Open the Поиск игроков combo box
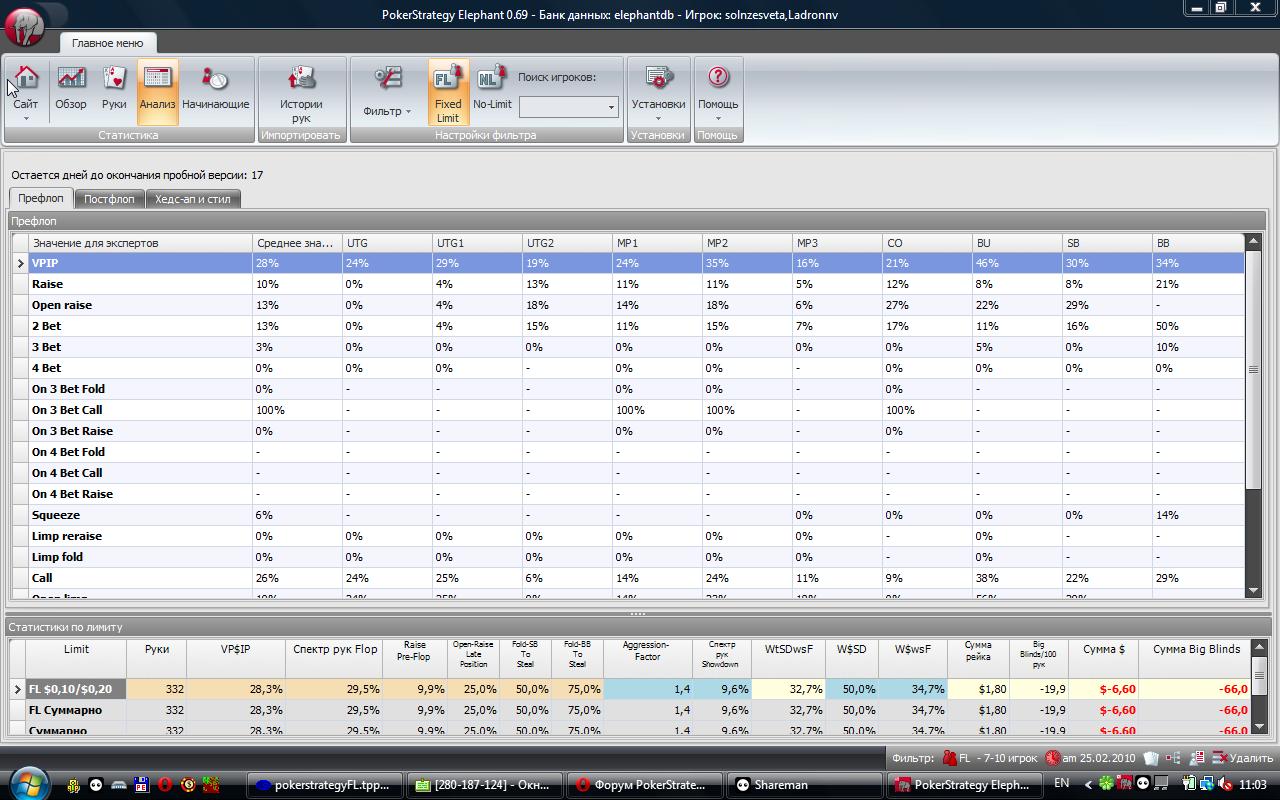1280x800 pixels. coord(568,106)
